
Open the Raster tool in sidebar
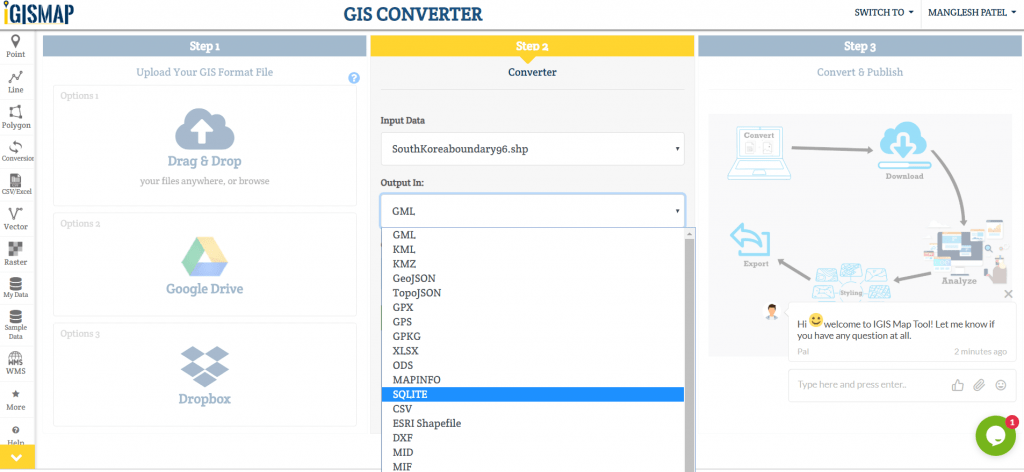(16, 252)
